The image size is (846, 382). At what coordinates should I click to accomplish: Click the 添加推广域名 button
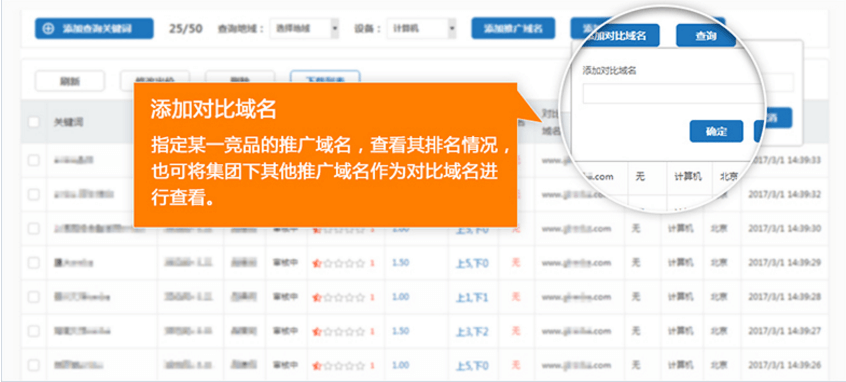pyautogui.click(x=513, y=29)
